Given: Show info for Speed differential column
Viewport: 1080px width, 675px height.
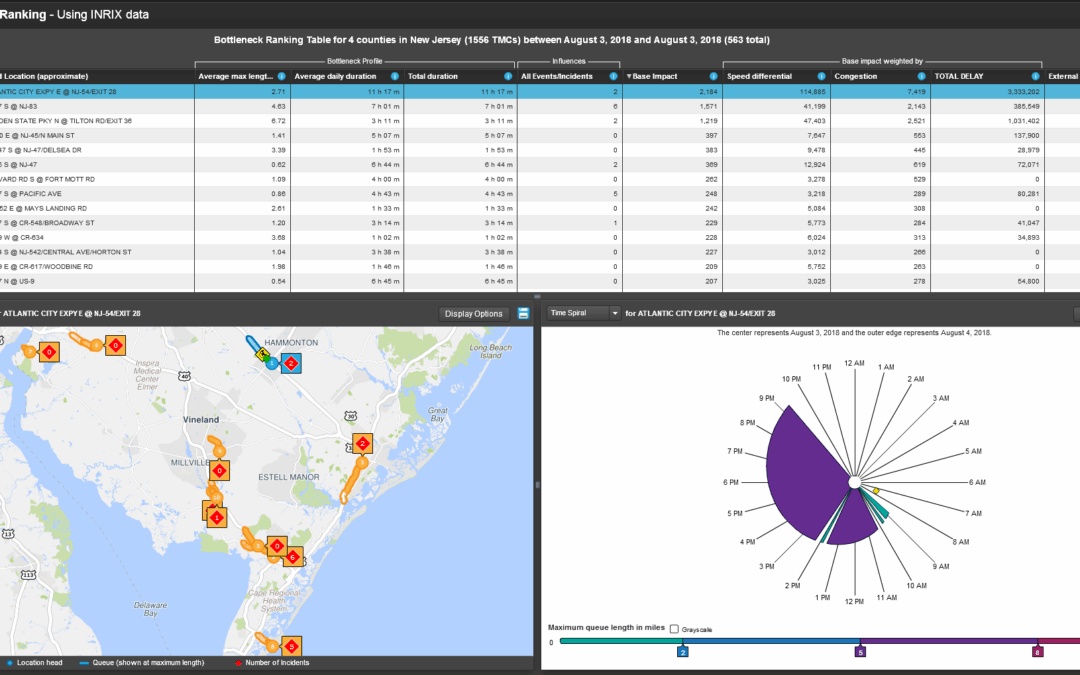Looking at the screenshot, I should click(820, 76).
